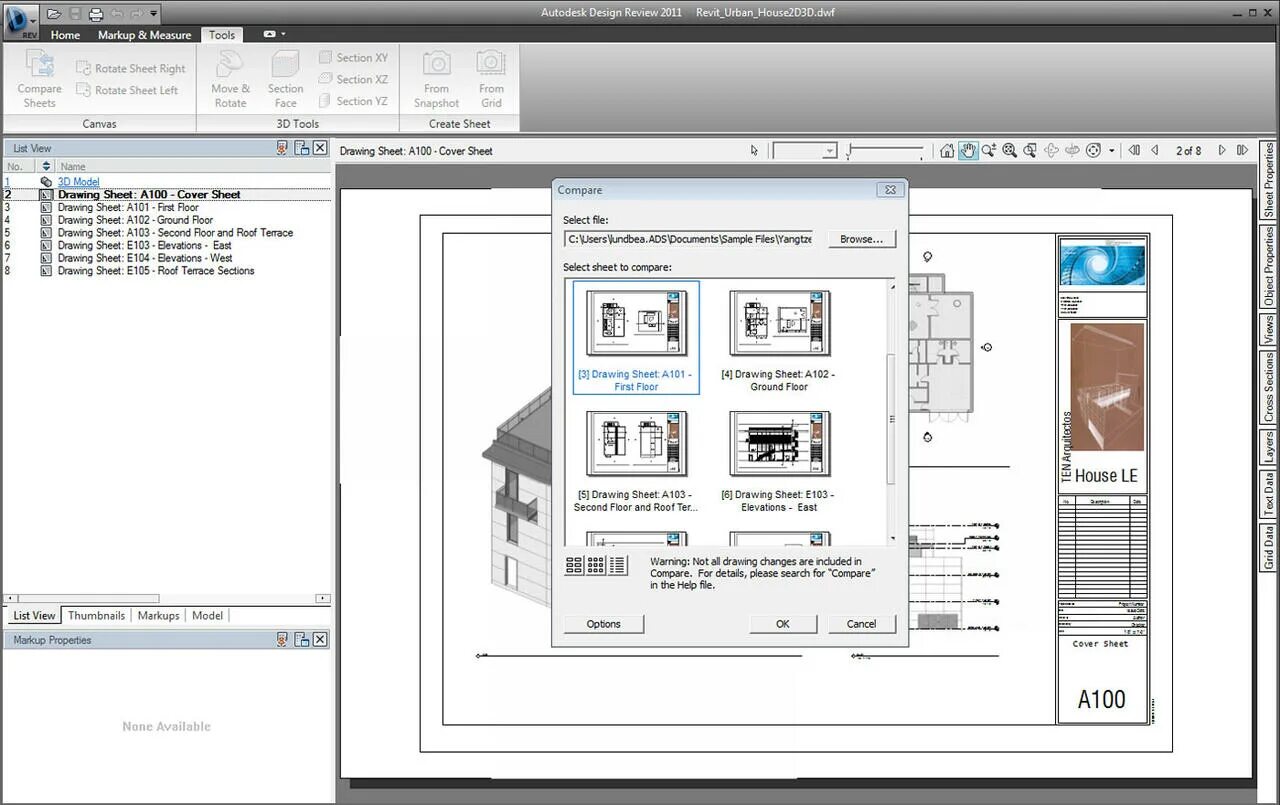Click Create Sheet From Grid
Viewport: 1280px width, 805px height.
491,79
